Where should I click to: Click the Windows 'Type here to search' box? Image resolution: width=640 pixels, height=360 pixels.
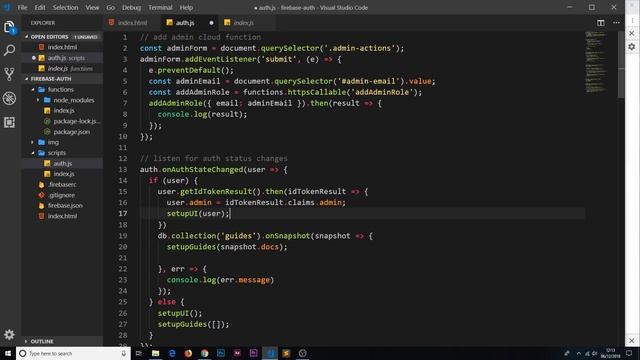pyautogui.click(x=73, y=353)
